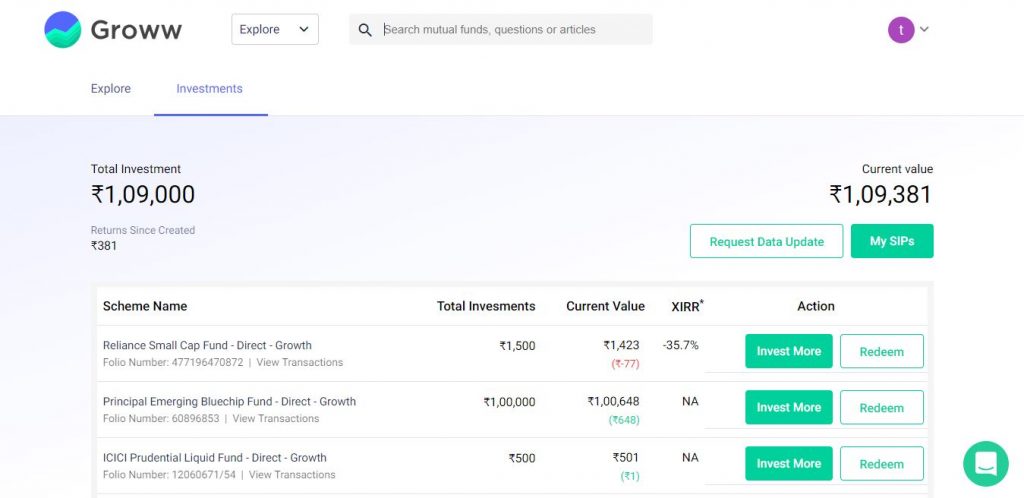Click the Current Value column header

605,306
